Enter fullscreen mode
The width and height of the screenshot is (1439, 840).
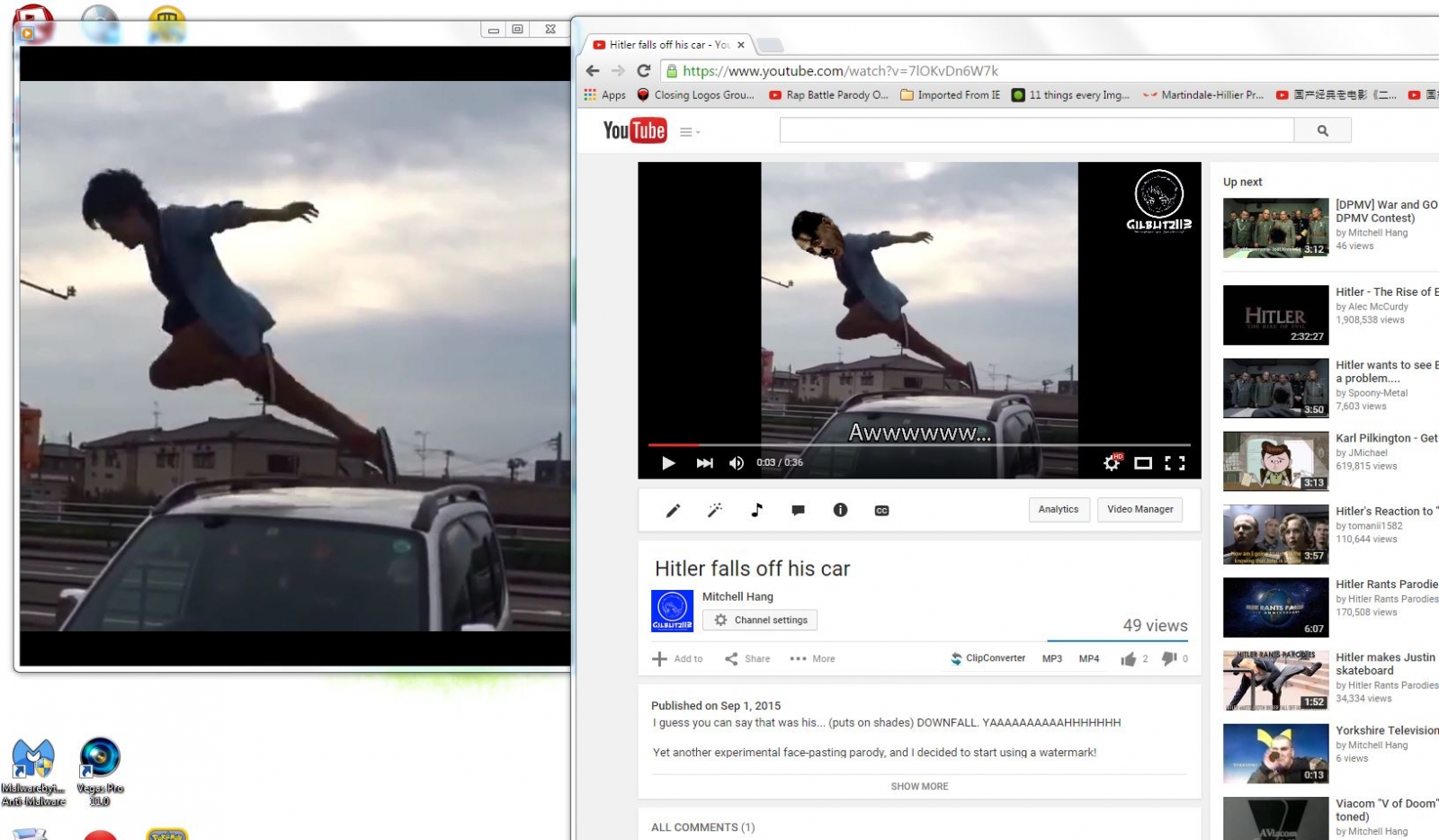click(x=1175, y=463)
